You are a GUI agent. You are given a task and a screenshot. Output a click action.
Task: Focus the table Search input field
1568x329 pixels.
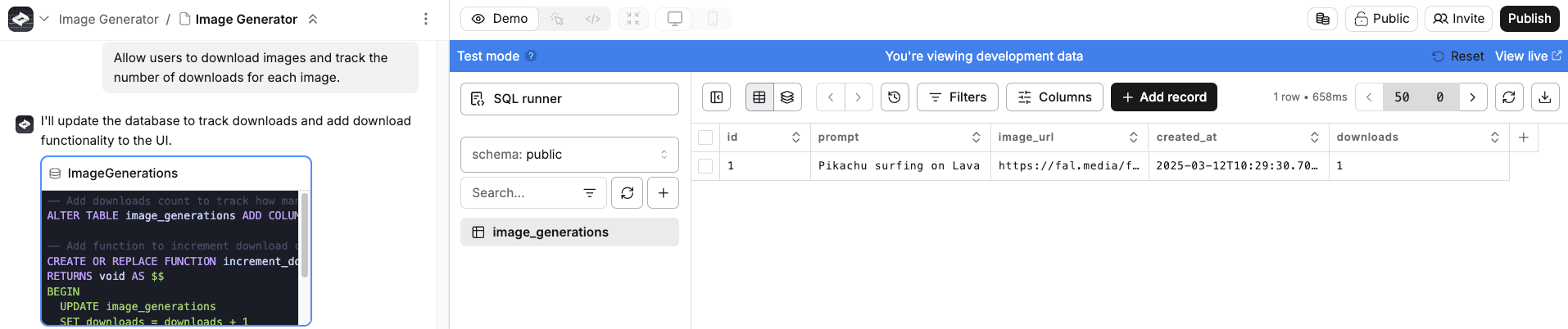[x=524, y=193]
